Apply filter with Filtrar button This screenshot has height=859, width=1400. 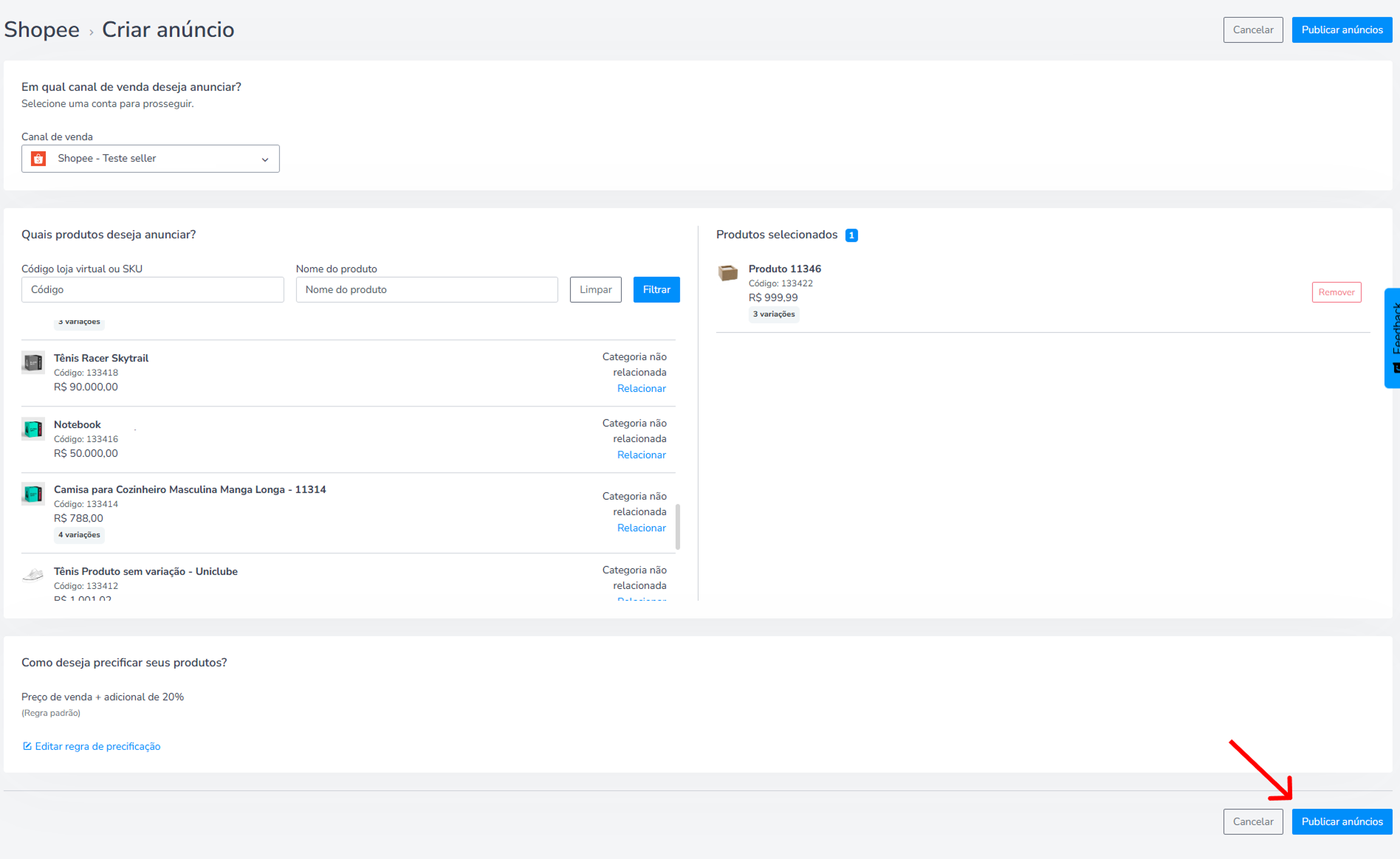[656, 289]
